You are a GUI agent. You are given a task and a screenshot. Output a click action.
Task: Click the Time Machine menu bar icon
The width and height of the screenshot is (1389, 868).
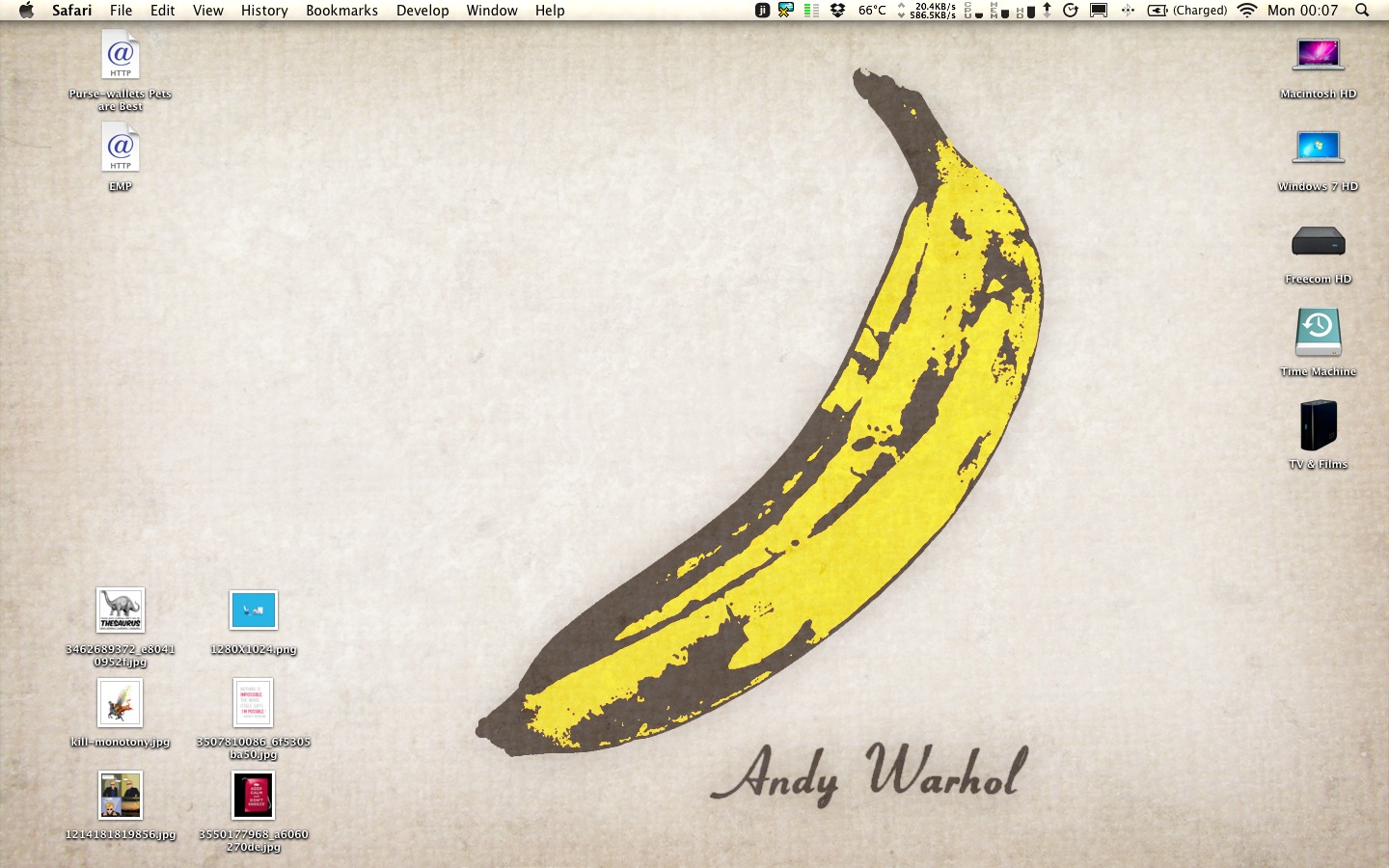(x=1070, y=11)
